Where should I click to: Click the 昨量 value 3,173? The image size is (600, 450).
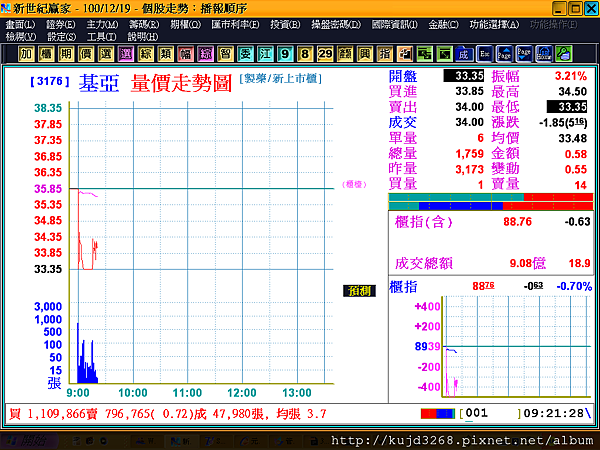(x=470, y=169)
